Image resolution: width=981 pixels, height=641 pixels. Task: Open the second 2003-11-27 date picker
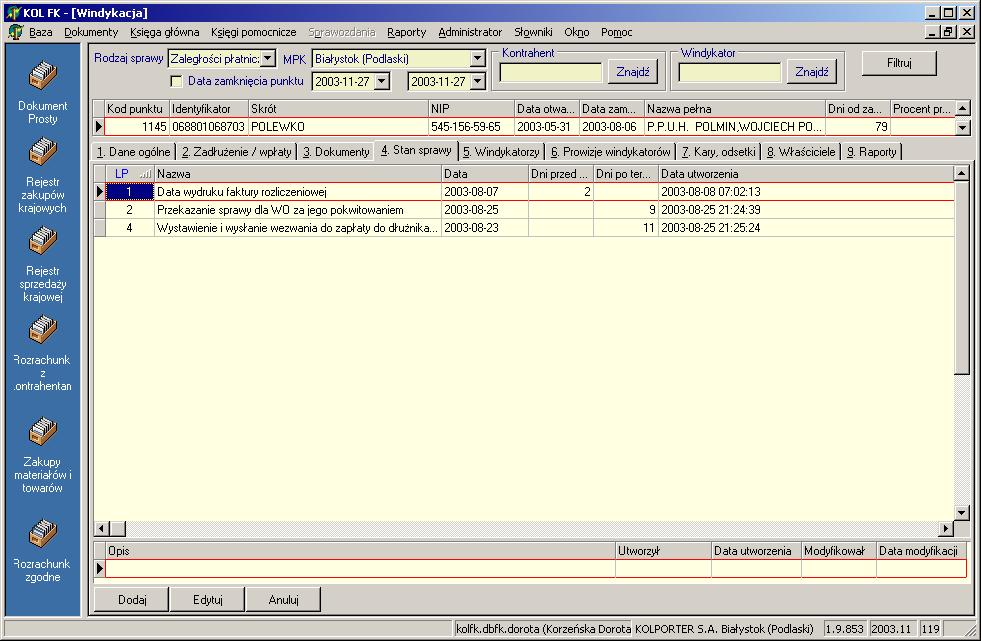pos(478,81)
